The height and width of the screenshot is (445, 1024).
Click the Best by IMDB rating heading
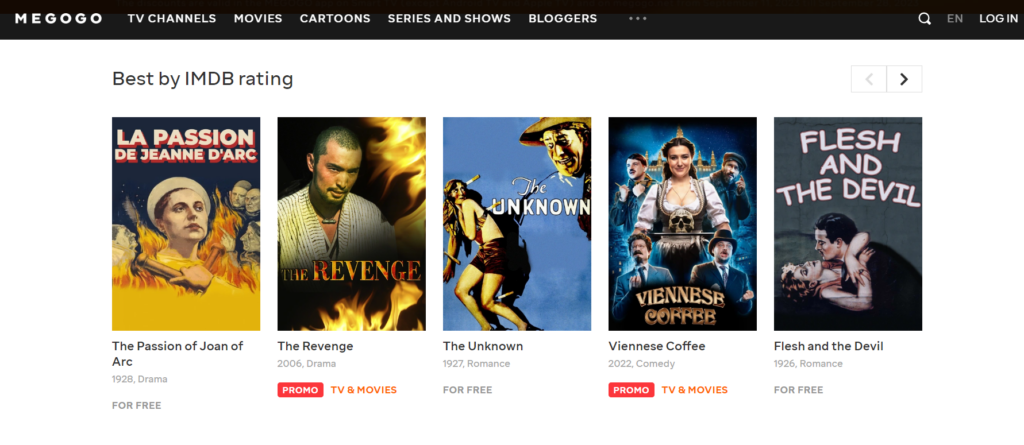click(202, 79)
